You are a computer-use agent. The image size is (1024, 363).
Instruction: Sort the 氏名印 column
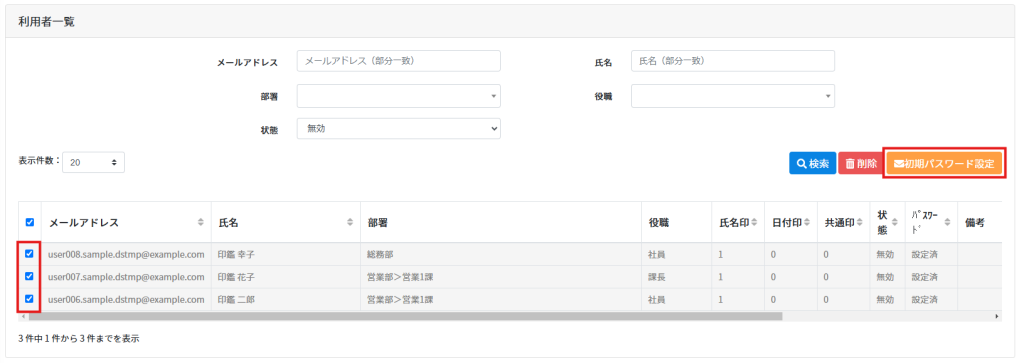754,223
